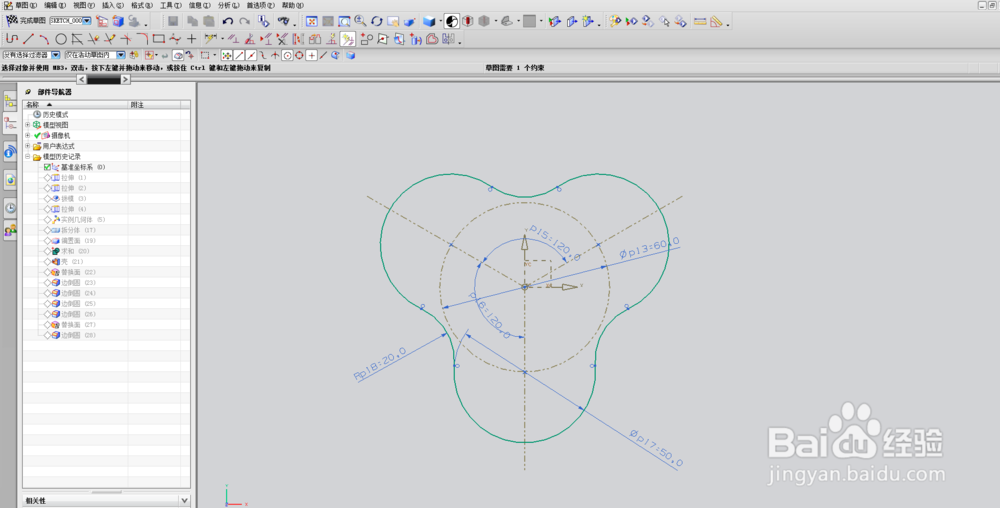Select the Studio Spline tool

click(175, 39)
